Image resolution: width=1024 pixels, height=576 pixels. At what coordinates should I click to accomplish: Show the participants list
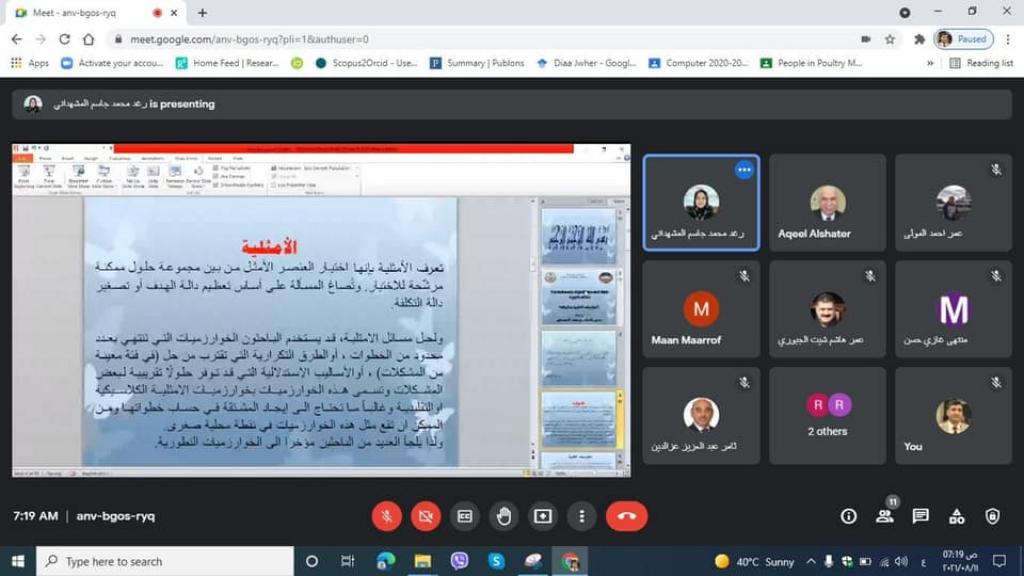click(x=884, y=516)
